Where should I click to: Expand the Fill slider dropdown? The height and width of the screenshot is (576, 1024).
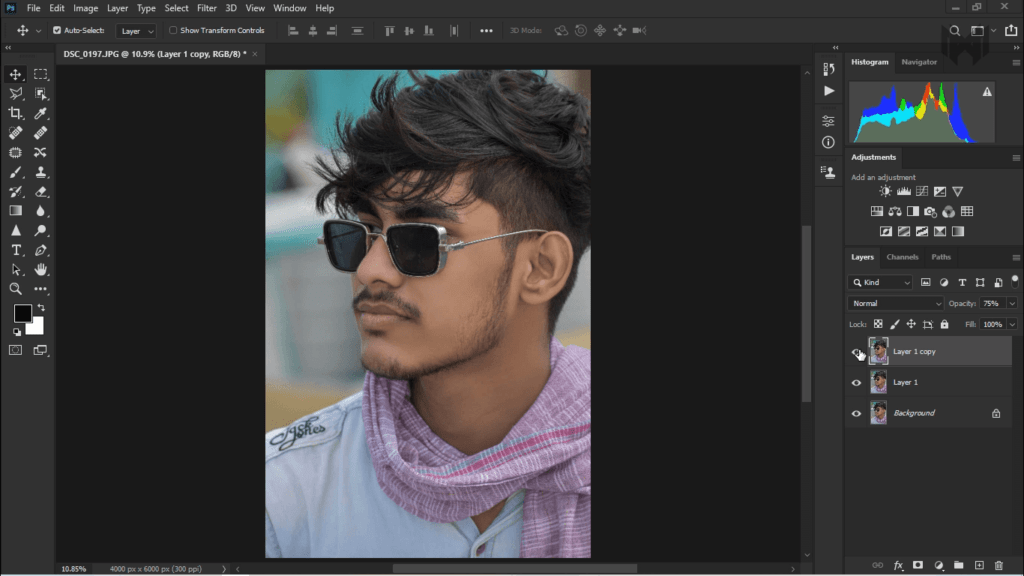1012,325
